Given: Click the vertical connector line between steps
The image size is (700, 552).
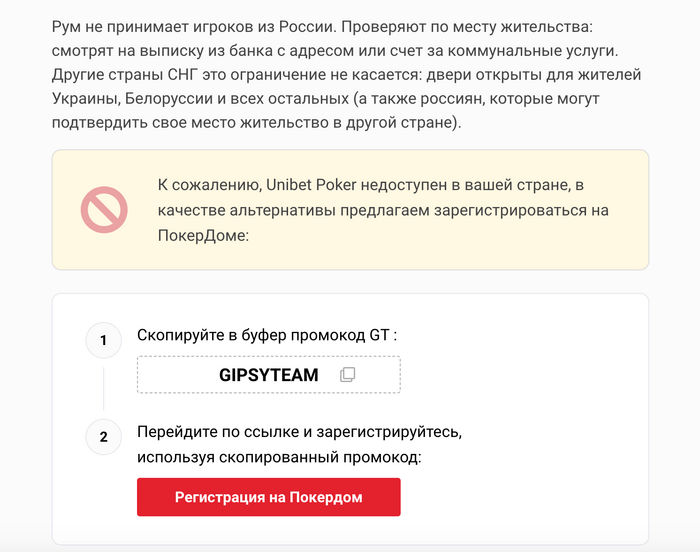Looking at the screenshot, I should coord(104,389).
